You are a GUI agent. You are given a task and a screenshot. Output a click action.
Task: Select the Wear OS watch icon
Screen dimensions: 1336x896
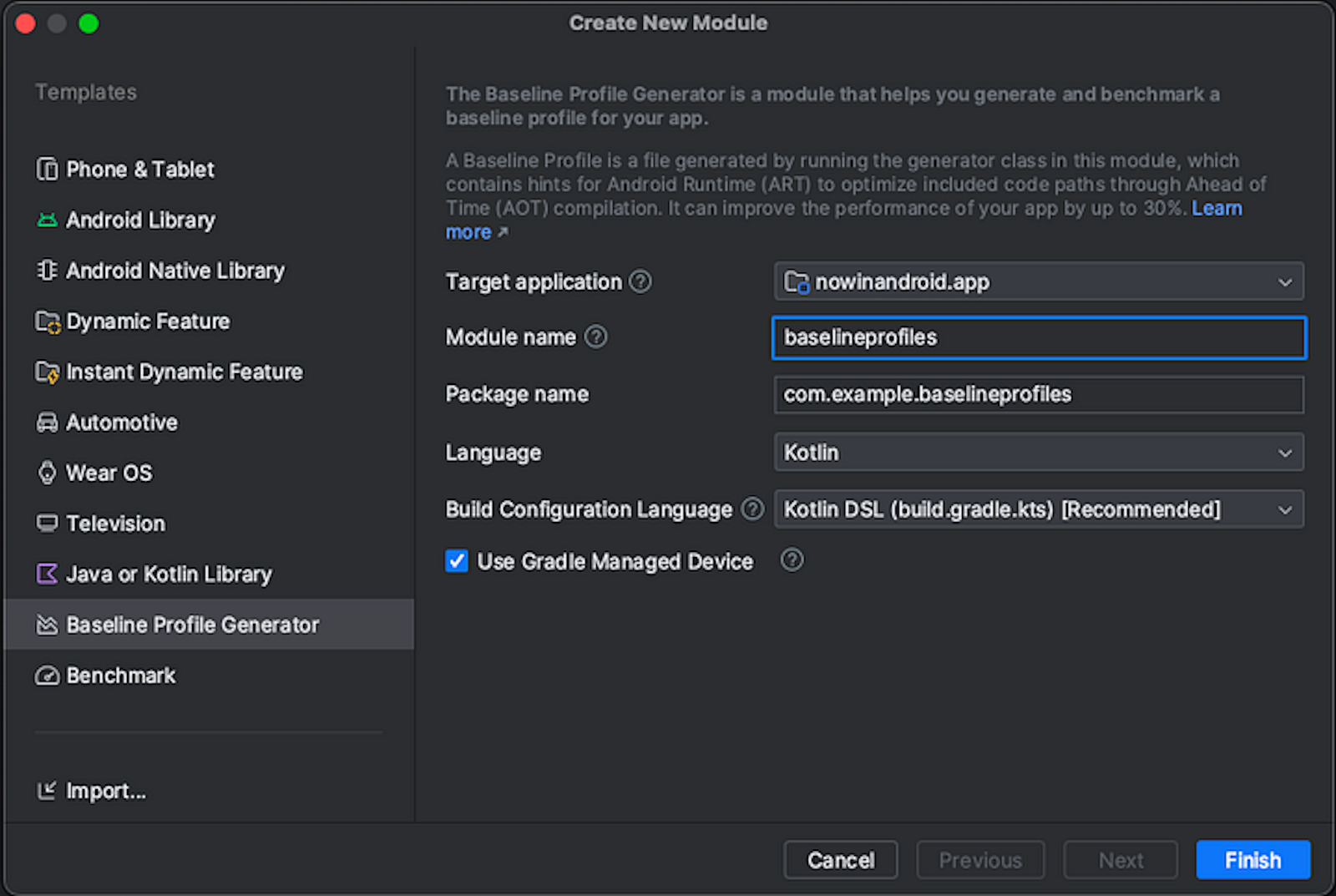coord(47,473)
